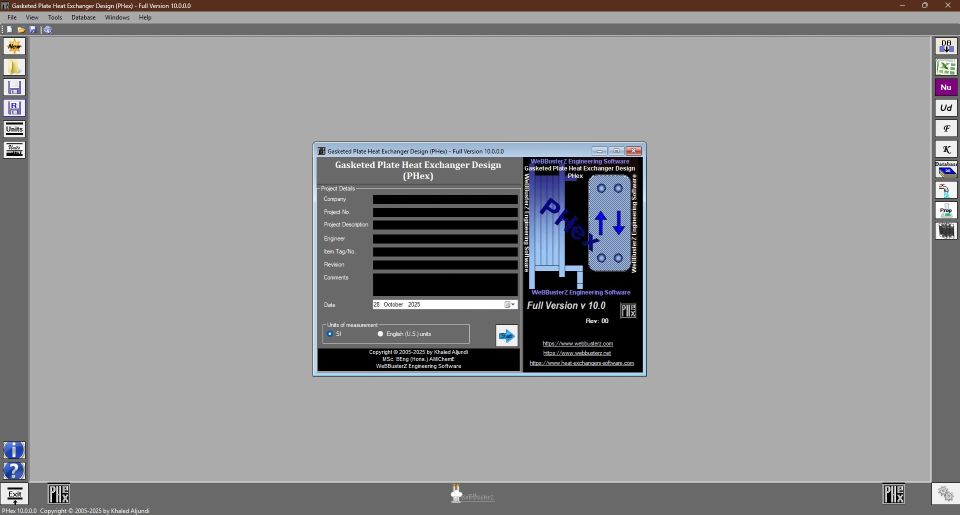Open the View menu
This screenshot has height=515, width=960.
tap(32, 17)
